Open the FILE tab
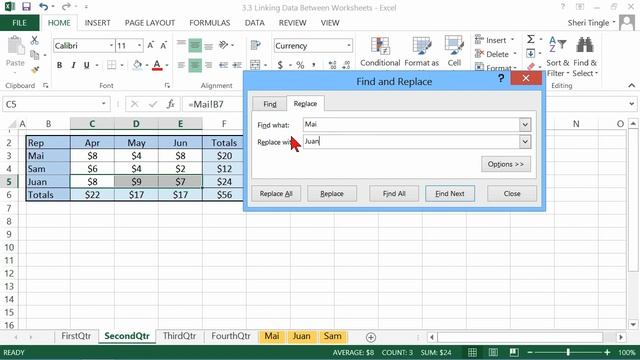Viewport: 640px width, 360px height. (19, 23)
